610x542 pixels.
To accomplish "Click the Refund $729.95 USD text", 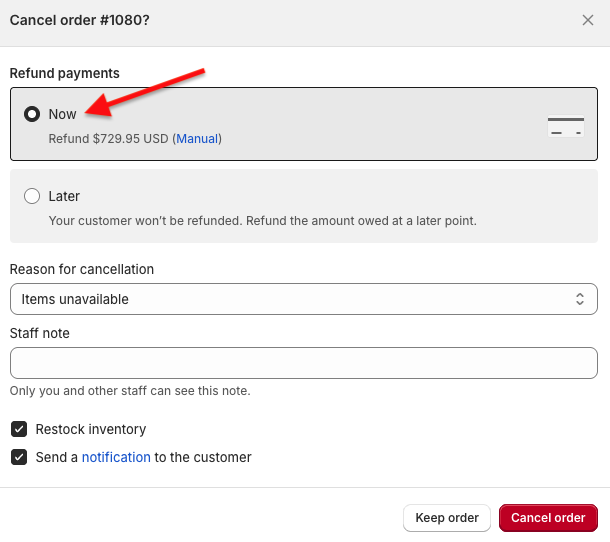I will 109,139.
